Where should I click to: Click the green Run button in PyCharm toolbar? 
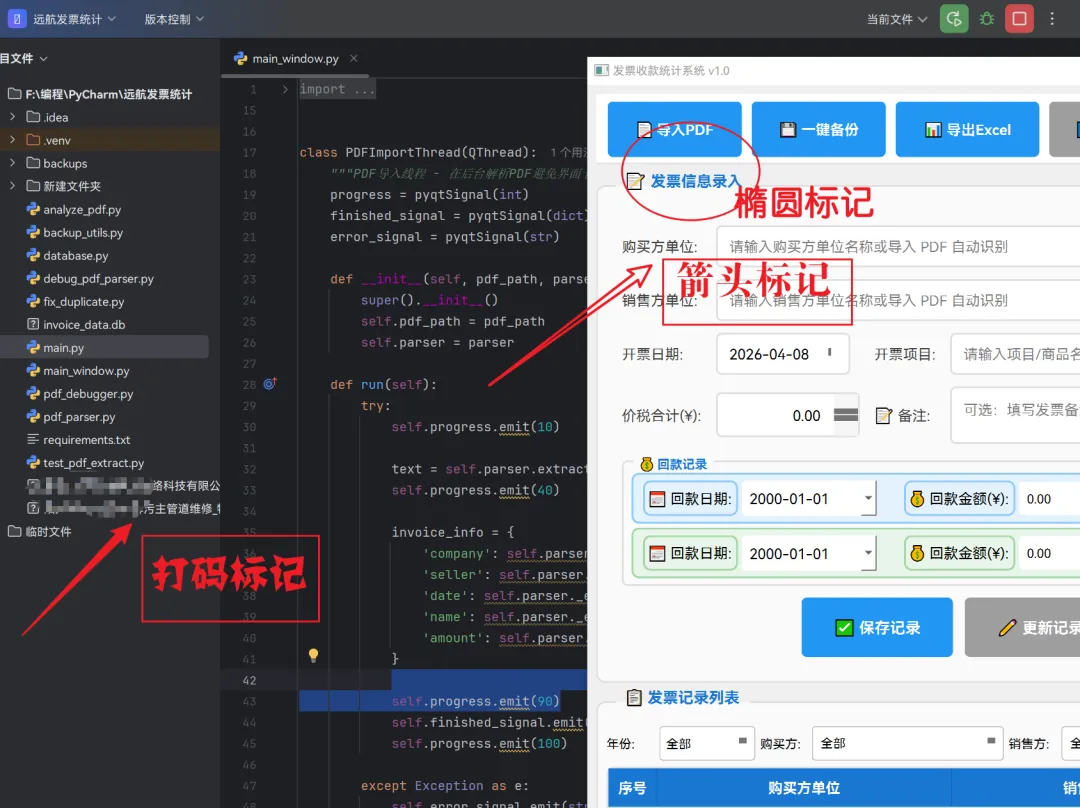pyautogui.click(x=954, y=19)
